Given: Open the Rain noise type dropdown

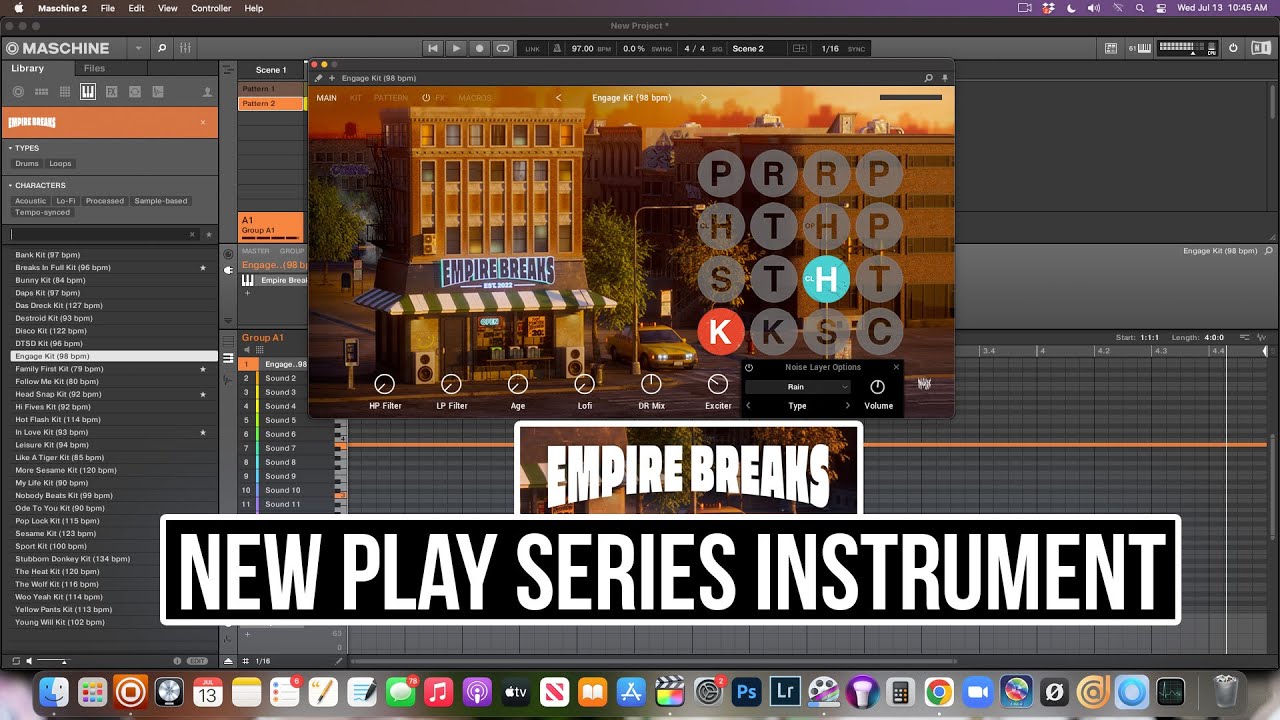Looking at the screenshot, I should (797, 387).
